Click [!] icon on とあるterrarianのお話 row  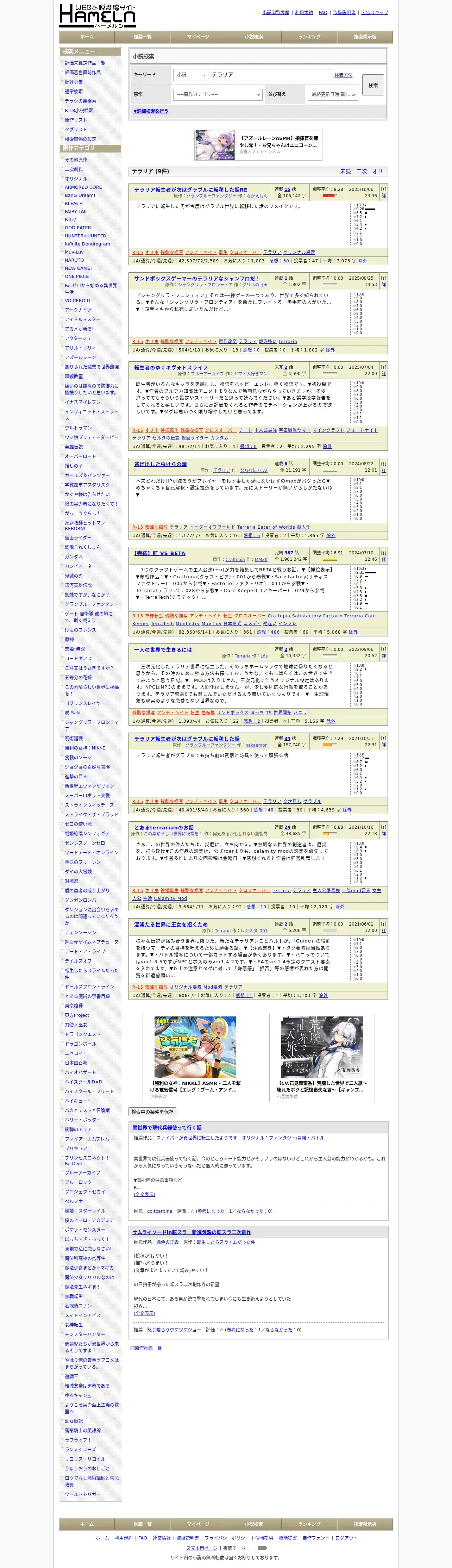383,827
